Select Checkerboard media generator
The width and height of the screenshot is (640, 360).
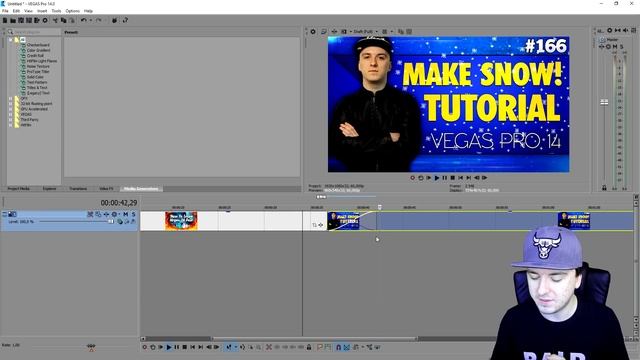click(x=38, y=45)
